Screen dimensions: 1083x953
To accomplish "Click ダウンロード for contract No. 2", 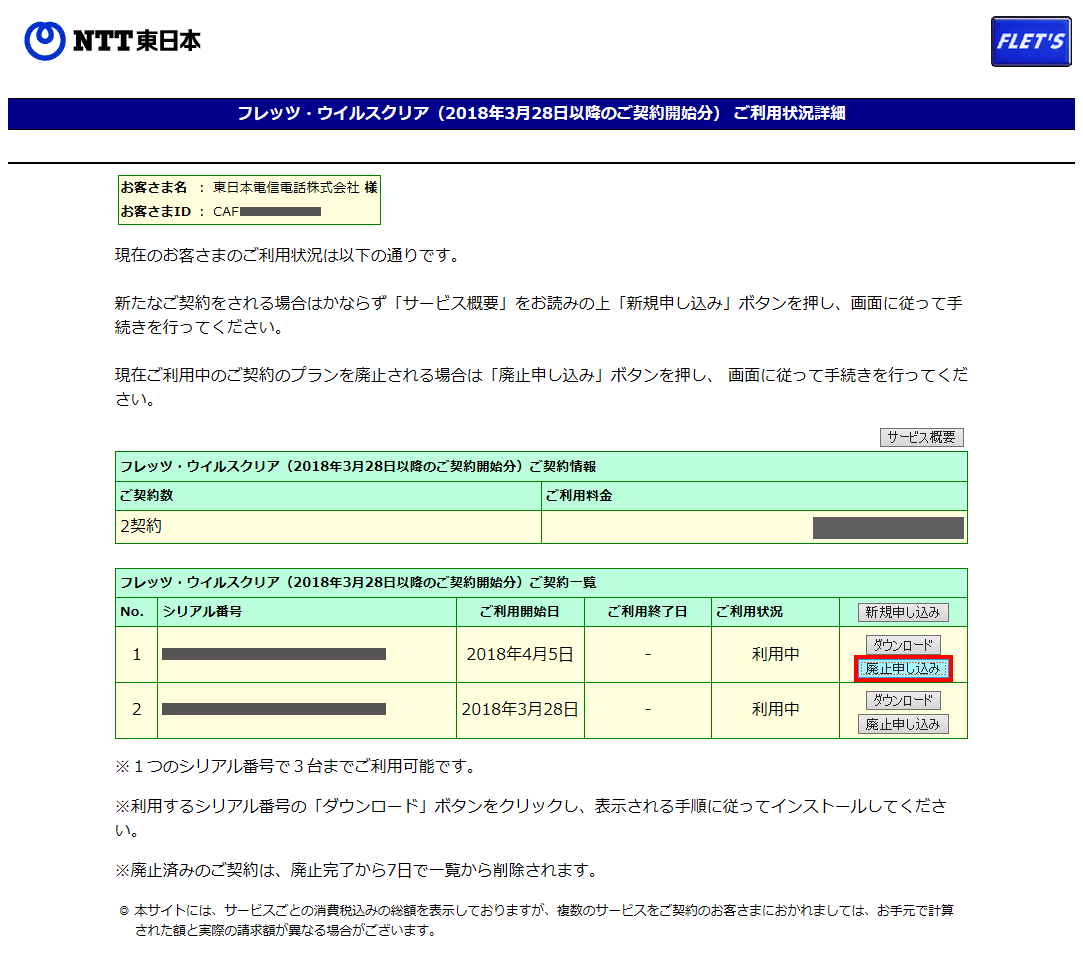I will pyautogui.click(x=903, y=700).
